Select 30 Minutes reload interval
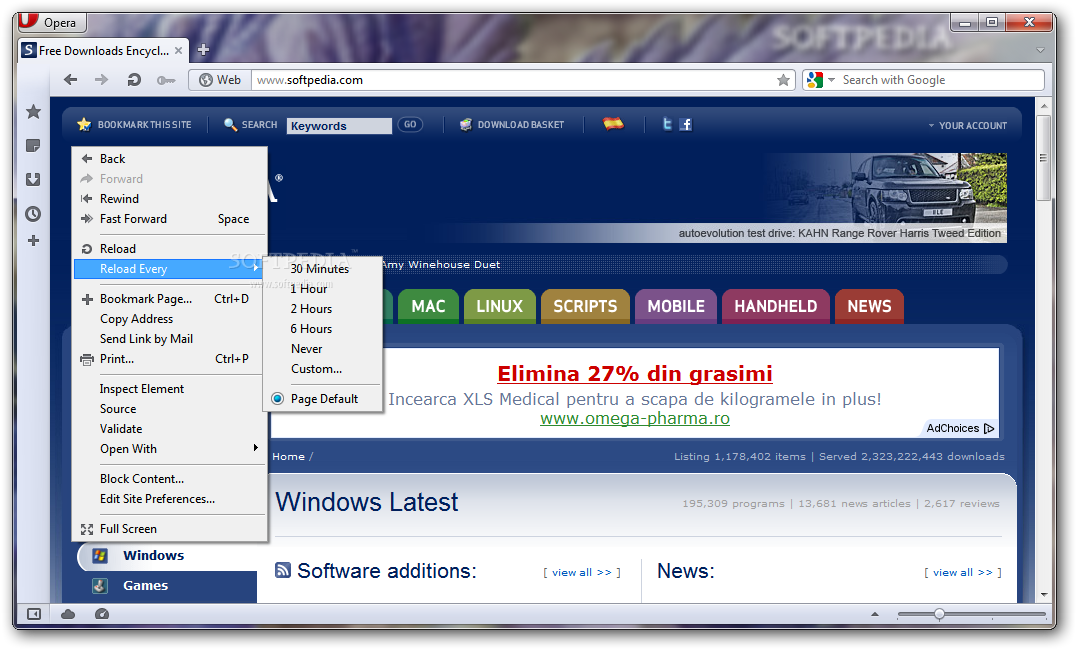 point(323,269)
